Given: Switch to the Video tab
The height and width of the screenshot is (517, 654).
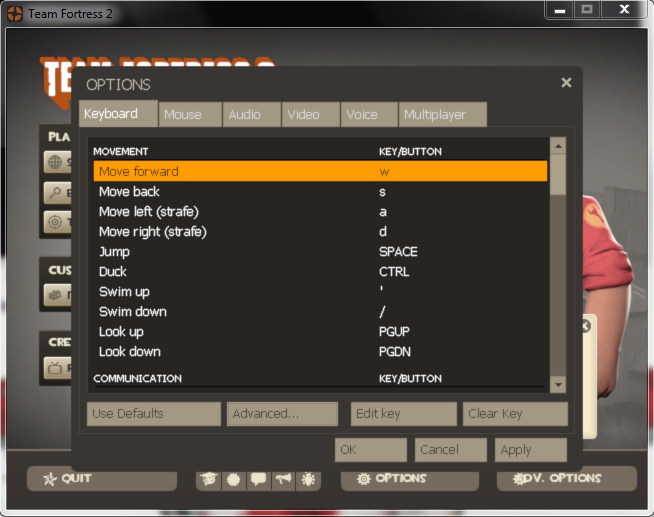Looking at the screenshot, I should point(311,114).
